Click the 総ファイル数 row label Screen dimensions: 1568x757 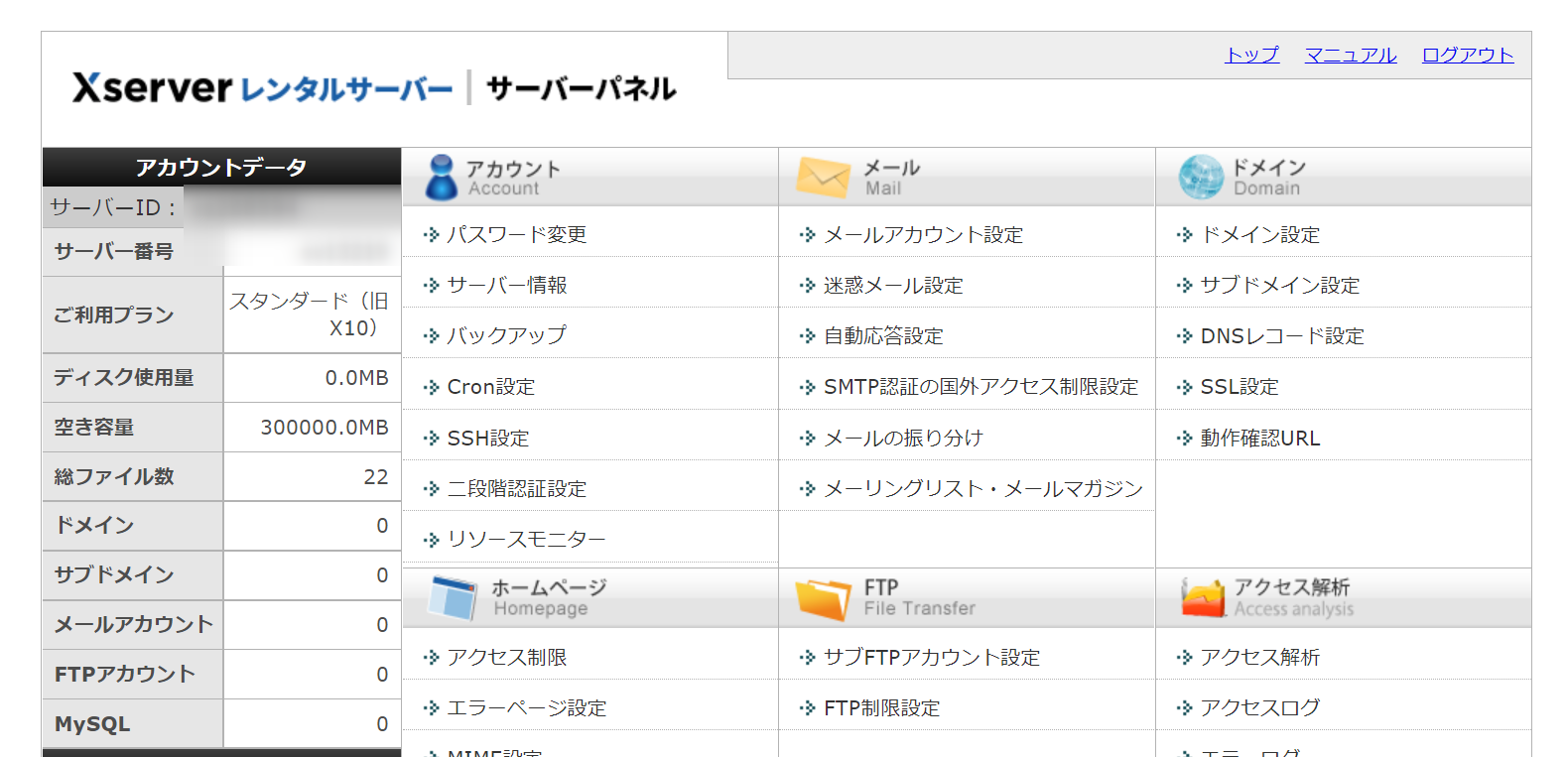[x=113, y=476]
